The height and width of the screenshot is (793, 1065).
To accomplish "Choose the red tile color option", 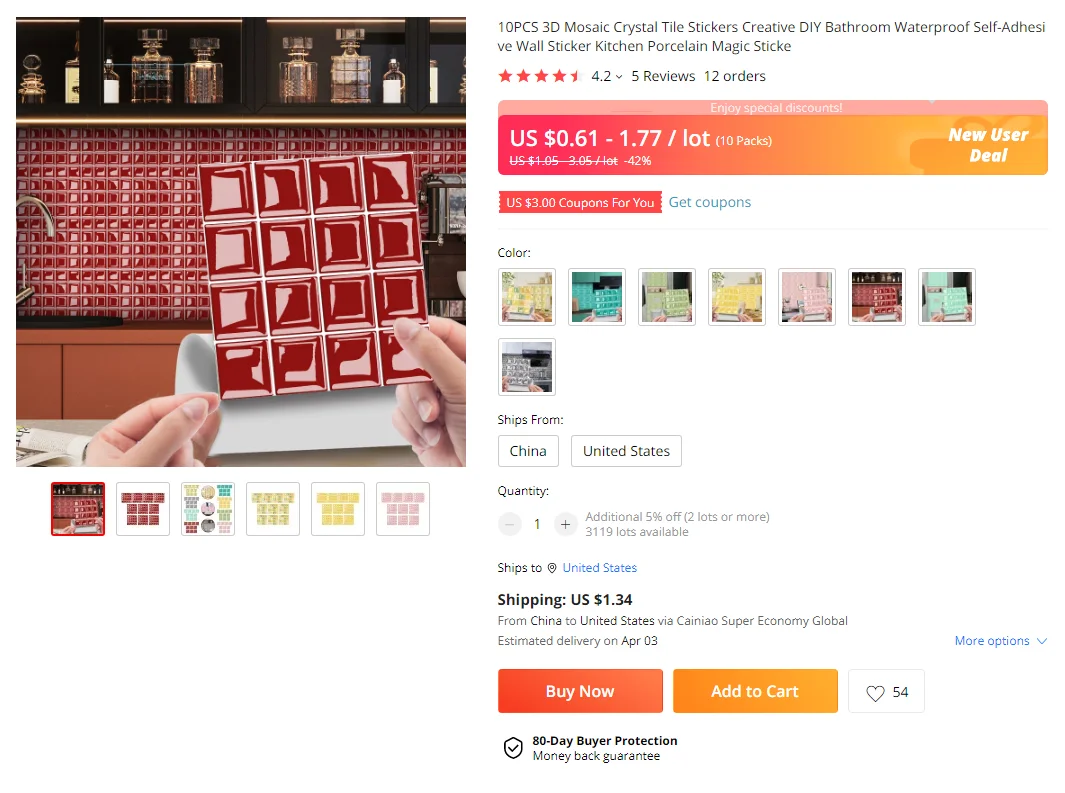I will click(x=877, y=297).
